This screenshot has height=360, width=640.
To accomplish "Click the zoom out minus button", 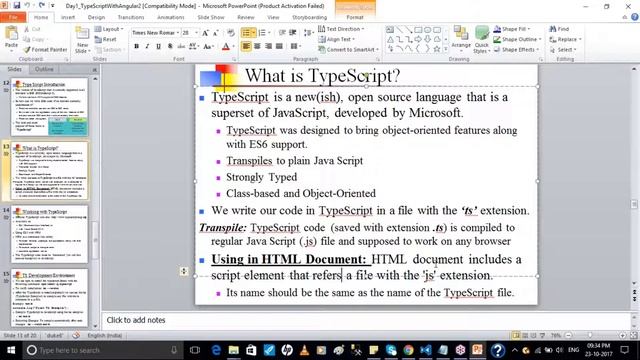I will pos(568,336).
